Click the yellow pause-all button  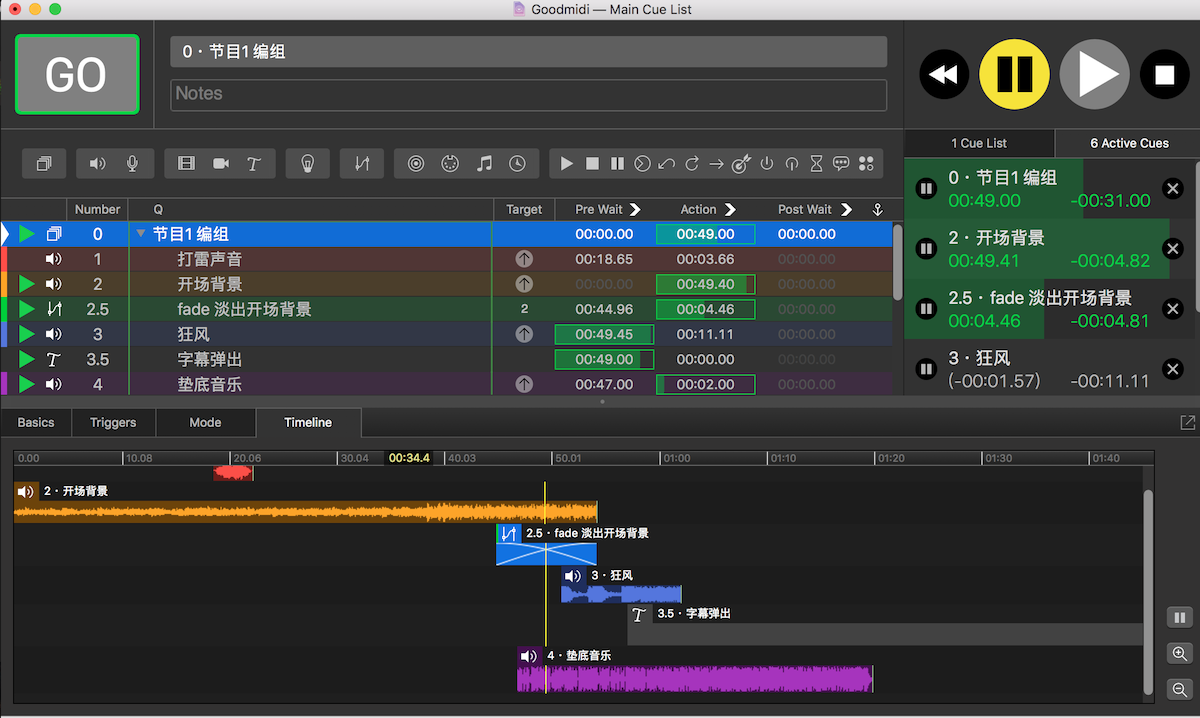pyautogui.click(x=1014, y=74)
